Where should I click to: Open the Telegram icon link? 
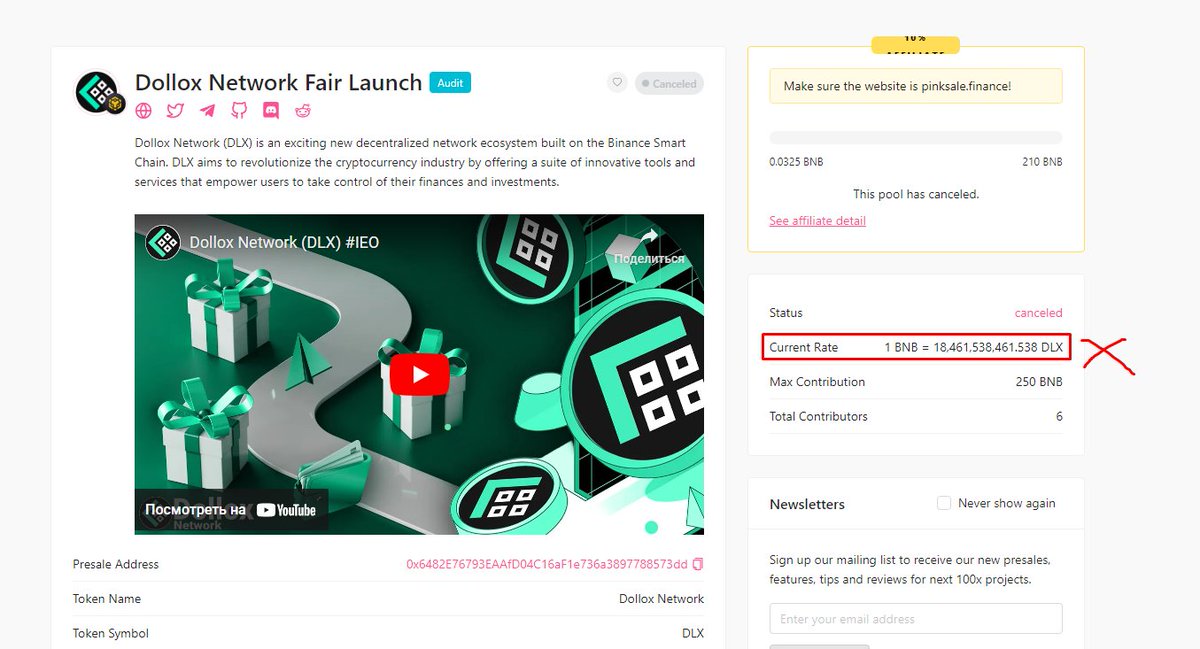pos(207,111)
